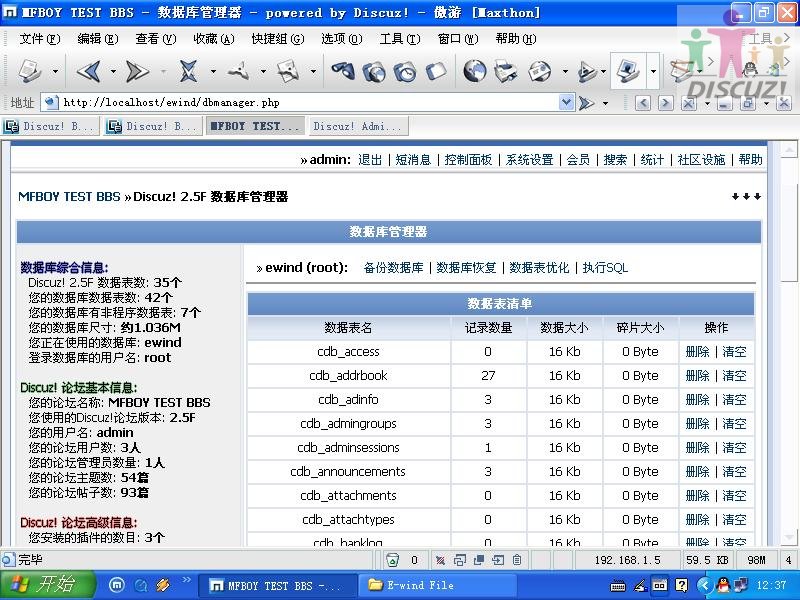Click 删除 for cdb_access row

(x=697, y=352)
